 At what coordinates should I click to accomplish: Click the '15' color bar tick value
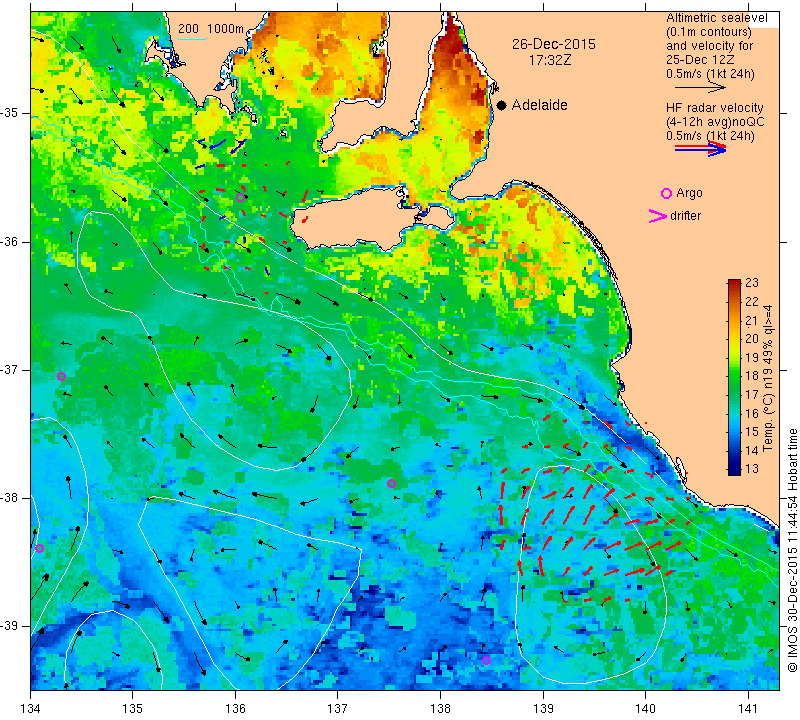(x=752, y=432)
